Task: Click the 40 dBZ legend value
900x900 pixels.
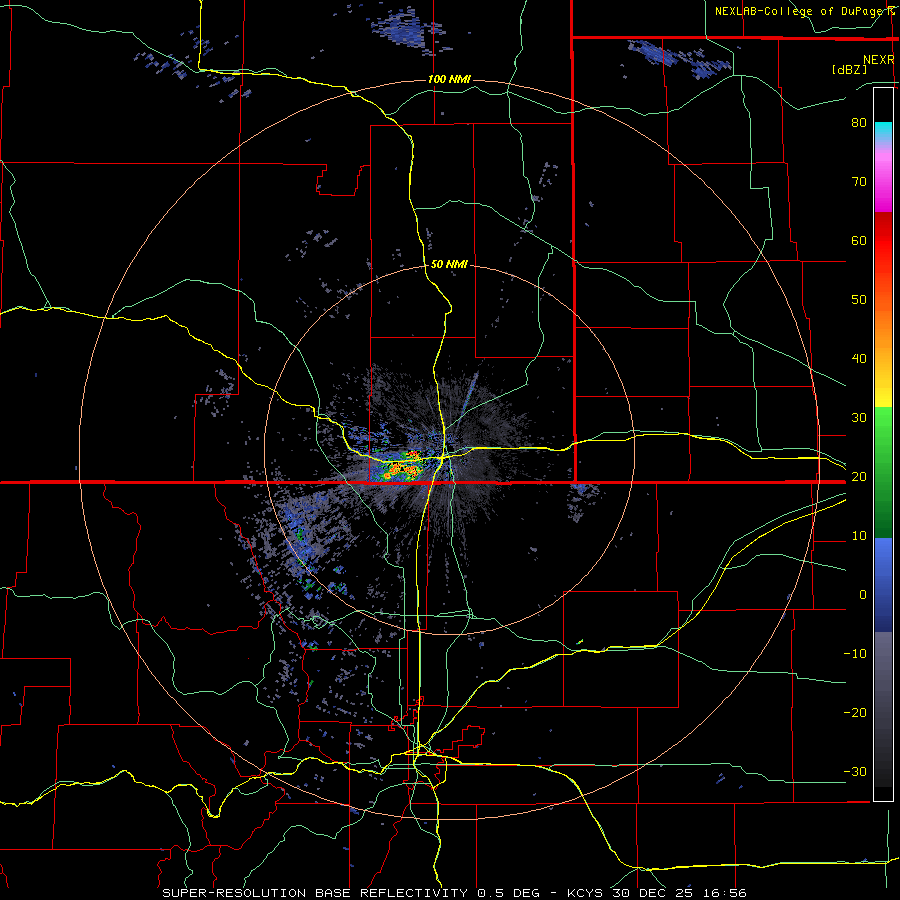Action: pyautogui.click(x=859, y=359)
